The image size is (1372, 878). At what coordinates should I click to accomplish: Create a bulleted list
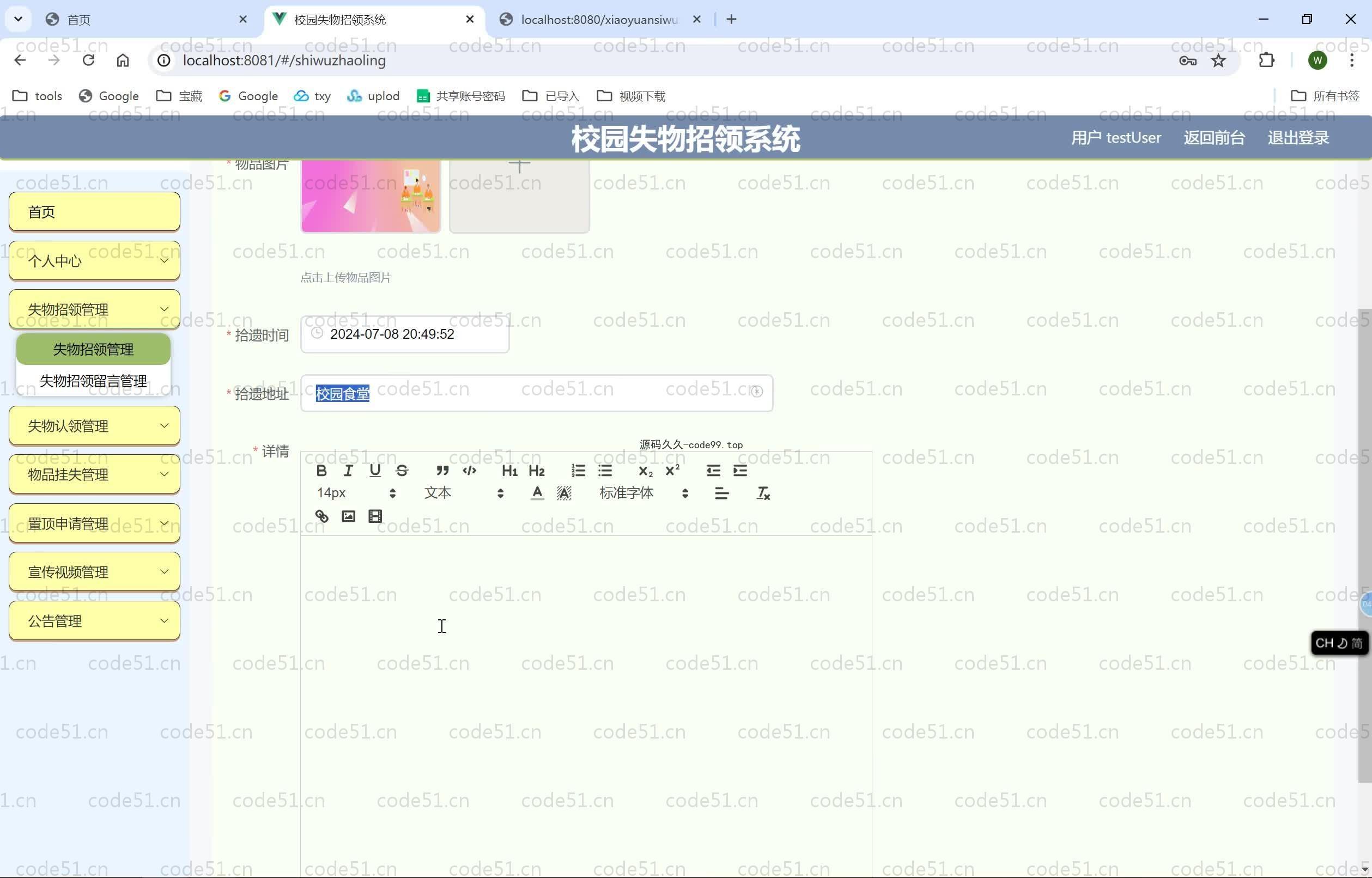(605, 471)
